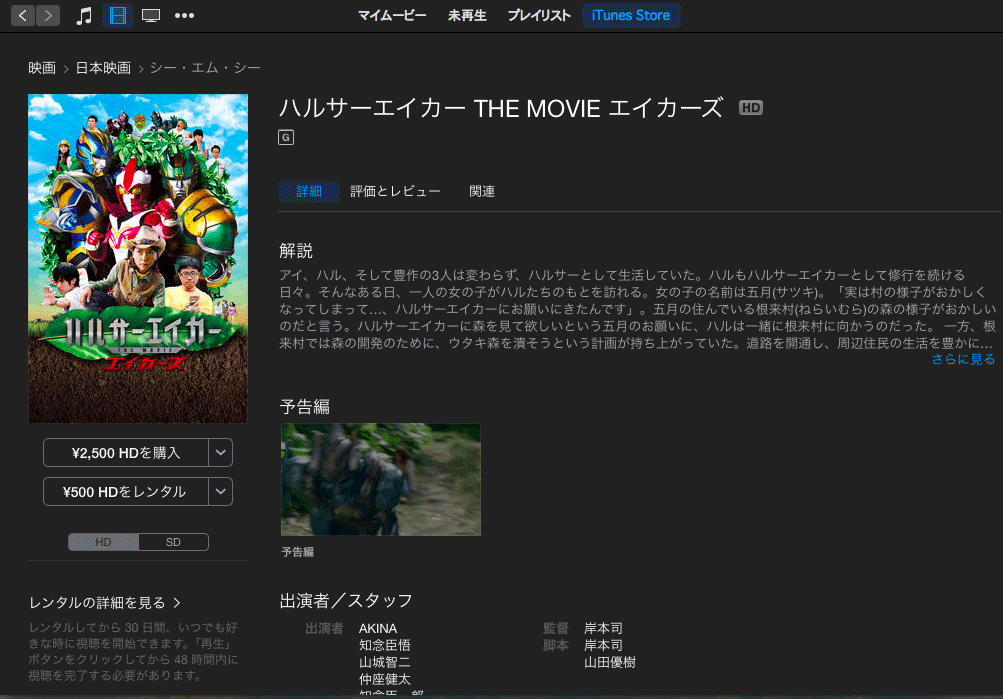Buy the movie for ¥2,500 HD

pyautogui.click(x=126, y=453)
